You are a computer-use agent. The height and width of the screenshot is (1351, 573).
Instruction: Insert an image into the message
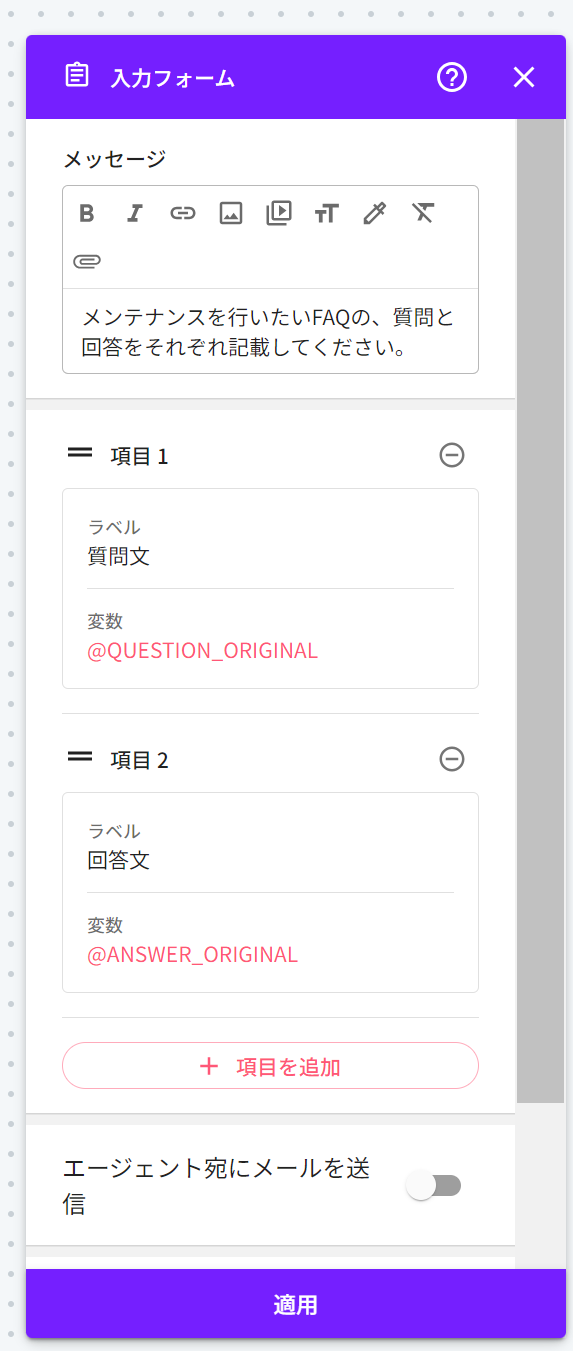(231, 213)
